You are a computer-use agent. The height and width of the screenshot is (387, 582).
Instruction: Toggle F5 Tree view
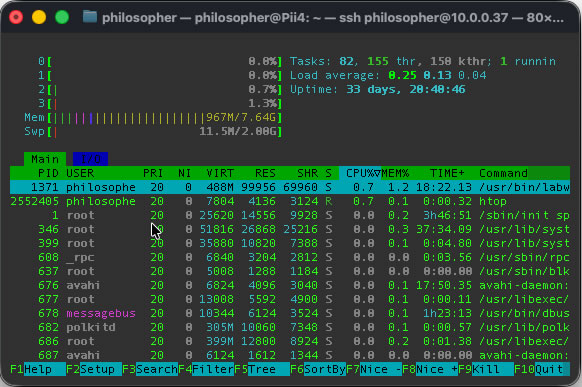tap(262, 369)
